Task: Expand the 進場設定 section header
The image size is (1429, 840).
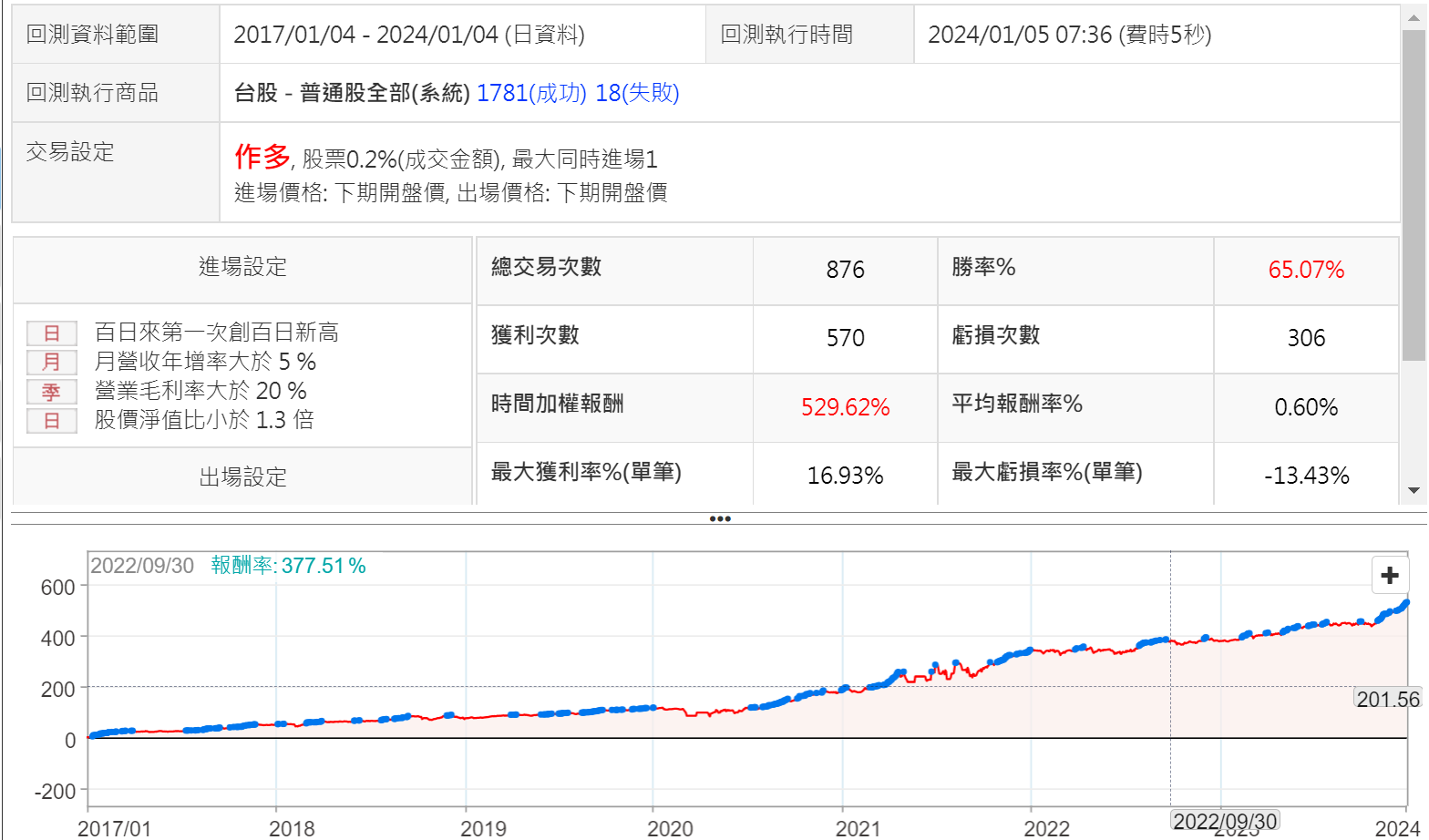Action: (x=242, y=267)
